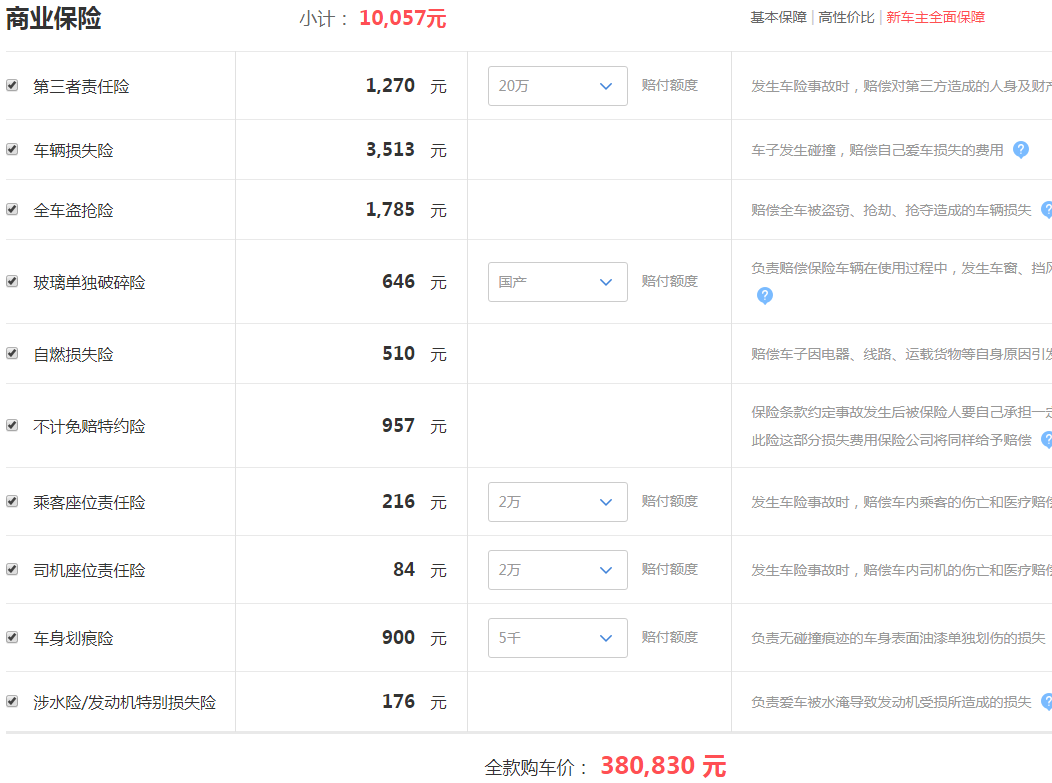Toggle 玻璃单独破碎险 checkbox
Screen dimensions: 1052x783
click(12, 281)
